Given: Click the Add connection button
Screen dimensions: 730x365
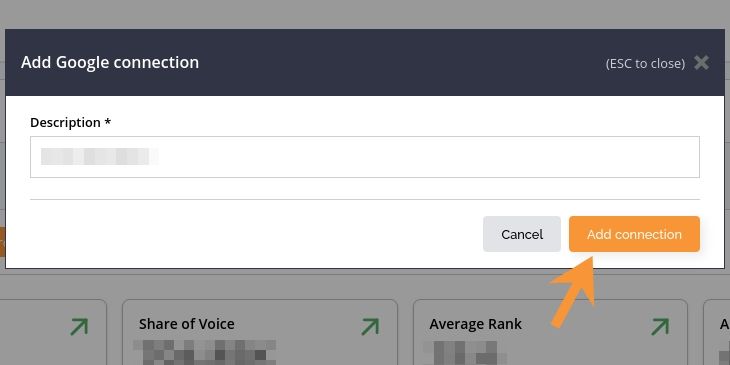Looking at the screenshot, I should click(x=634, y=234).
